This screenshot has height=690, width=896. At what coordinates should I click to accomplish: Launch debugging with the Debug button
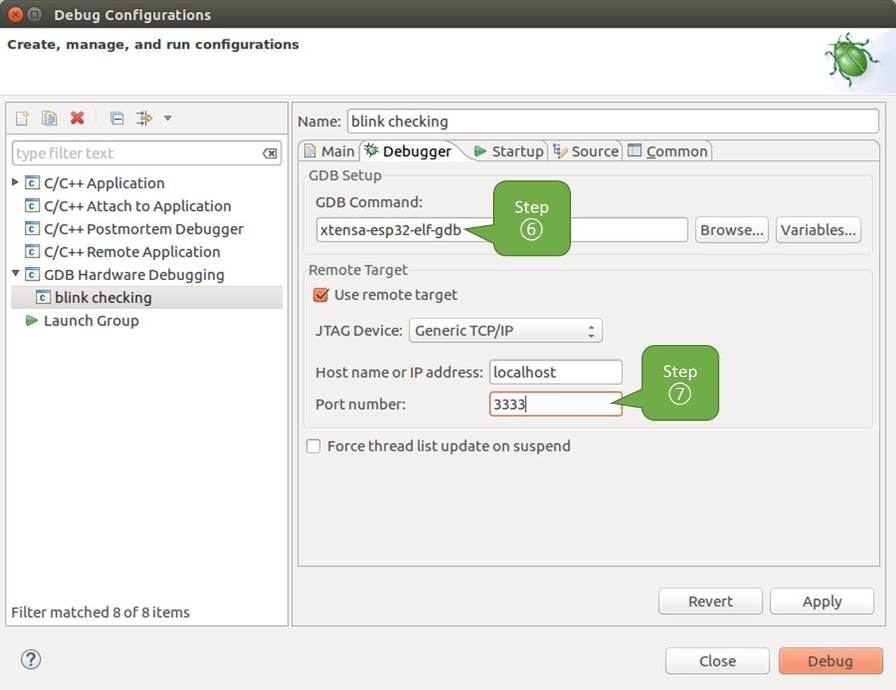(x=830, y=661)
